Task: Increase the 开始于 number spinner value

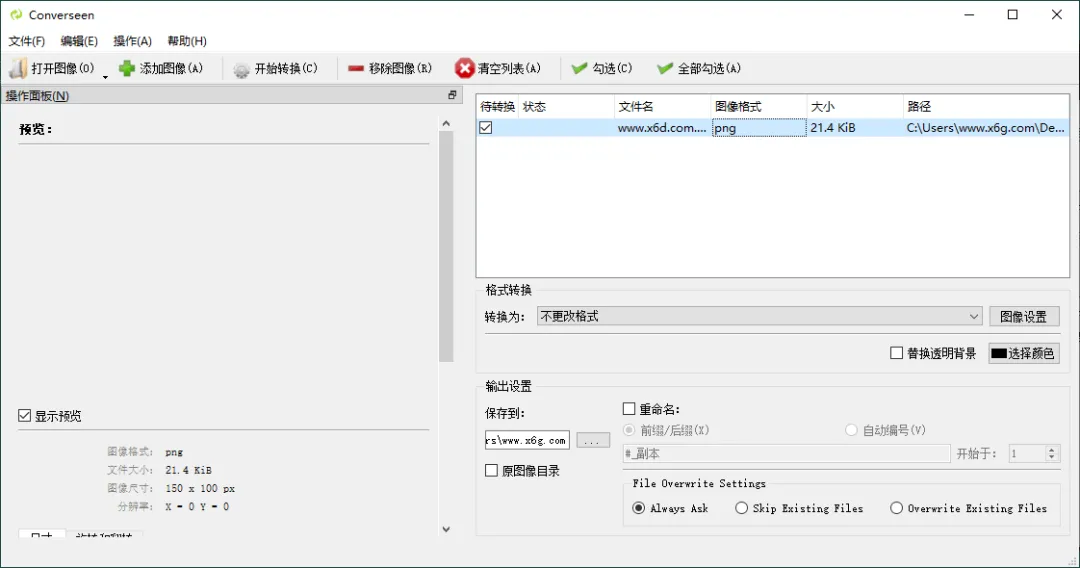Action: (x=1052, y=449)
